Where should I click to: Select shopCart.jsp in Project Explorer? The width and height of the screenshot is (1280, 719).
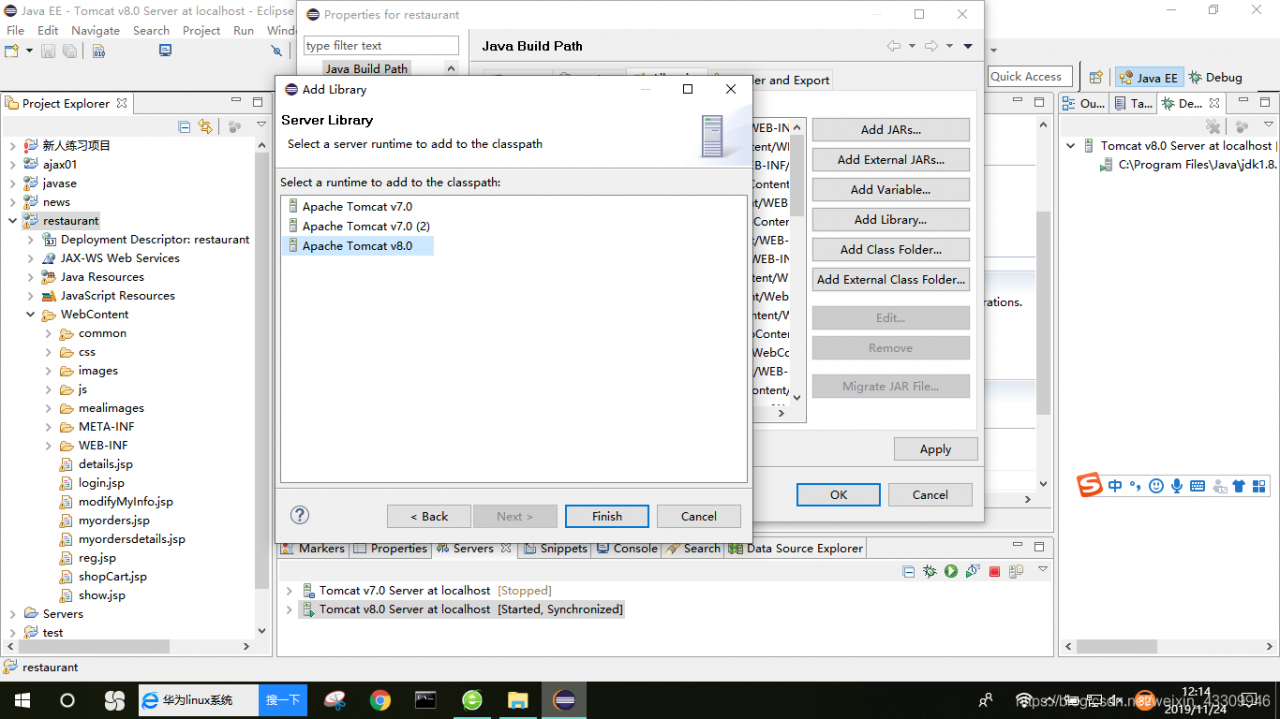click(x=112, y=577)
